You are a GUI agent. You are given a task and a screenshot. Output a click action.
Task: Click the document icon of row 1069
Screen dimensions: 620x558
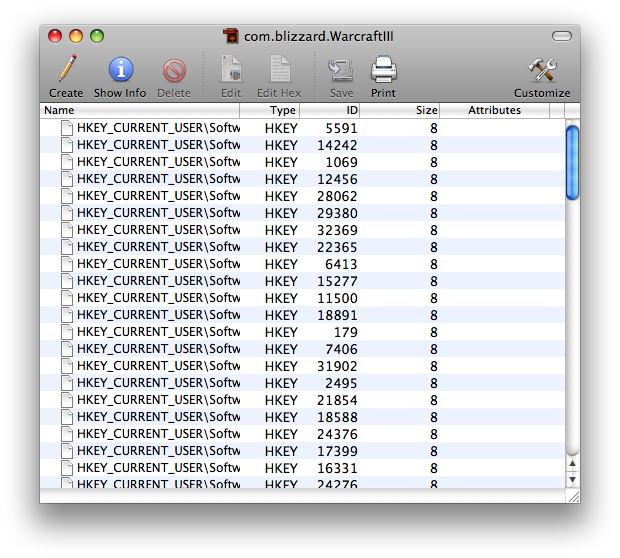coord(67,162)
